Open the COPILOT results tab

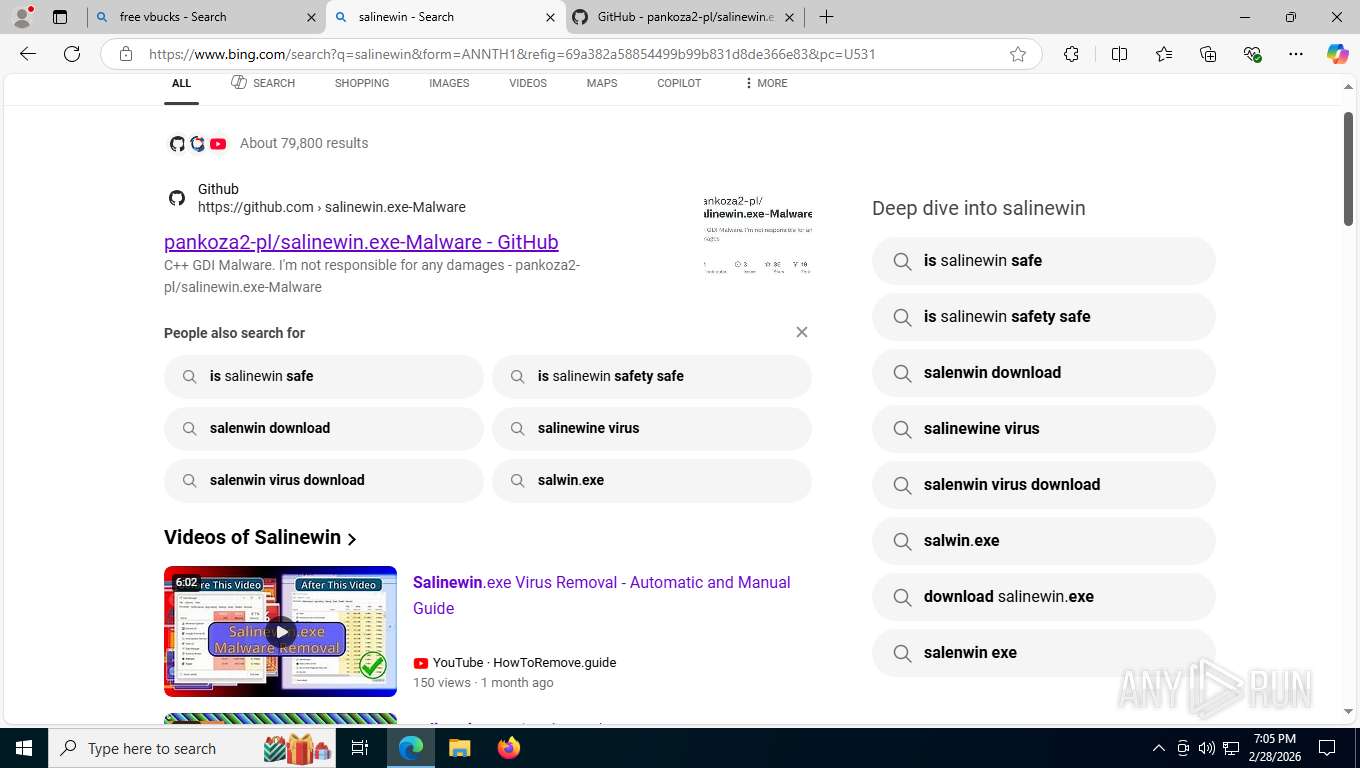coord(679,83)
